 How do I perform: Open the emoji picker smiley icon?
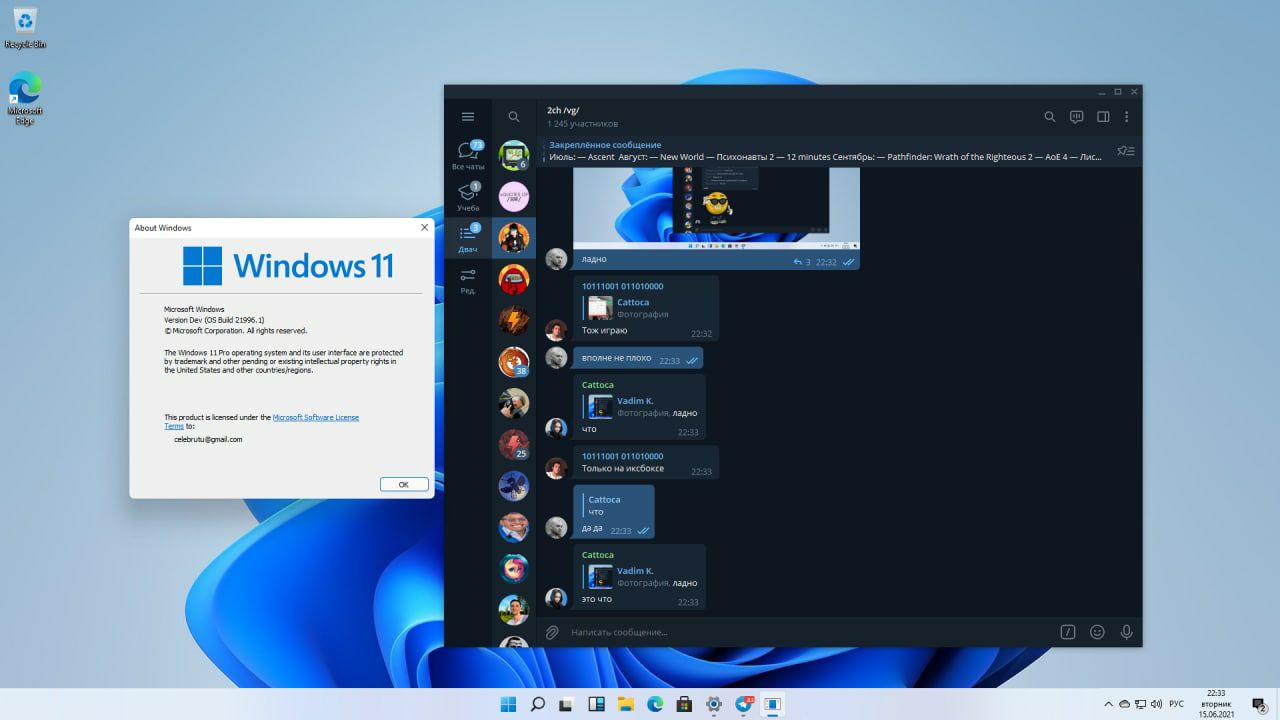[1097, 632]
